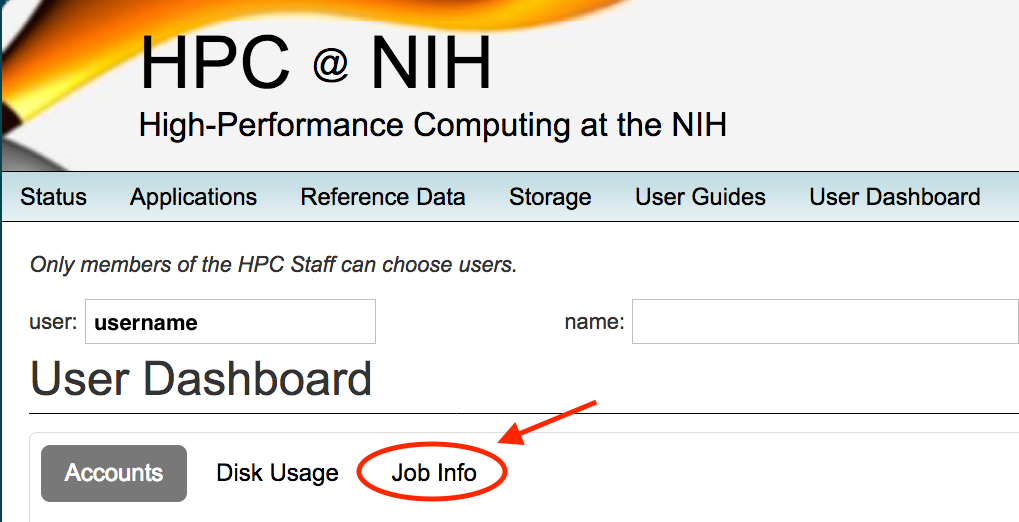Click the large User Dashboard page heading
Image resolution: width=1019 pixels, height=522 pixels.
(x=201, y=380)
